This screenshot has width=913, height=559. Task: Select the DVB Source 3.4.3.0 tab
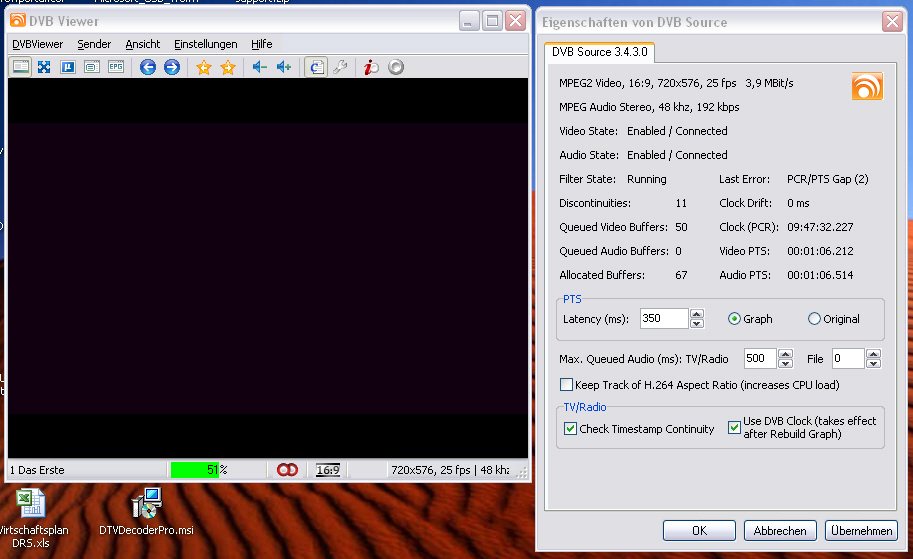click(x=599, y=52)
